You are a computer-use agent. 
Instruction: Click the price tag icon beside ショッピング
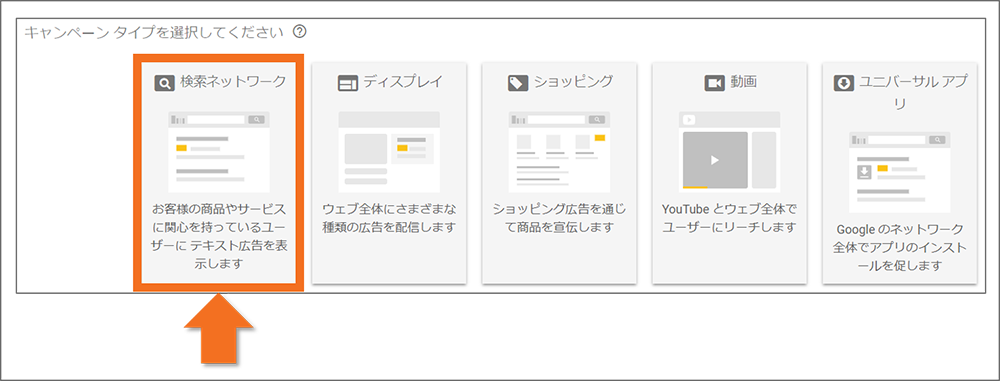(x=518, y=83)
